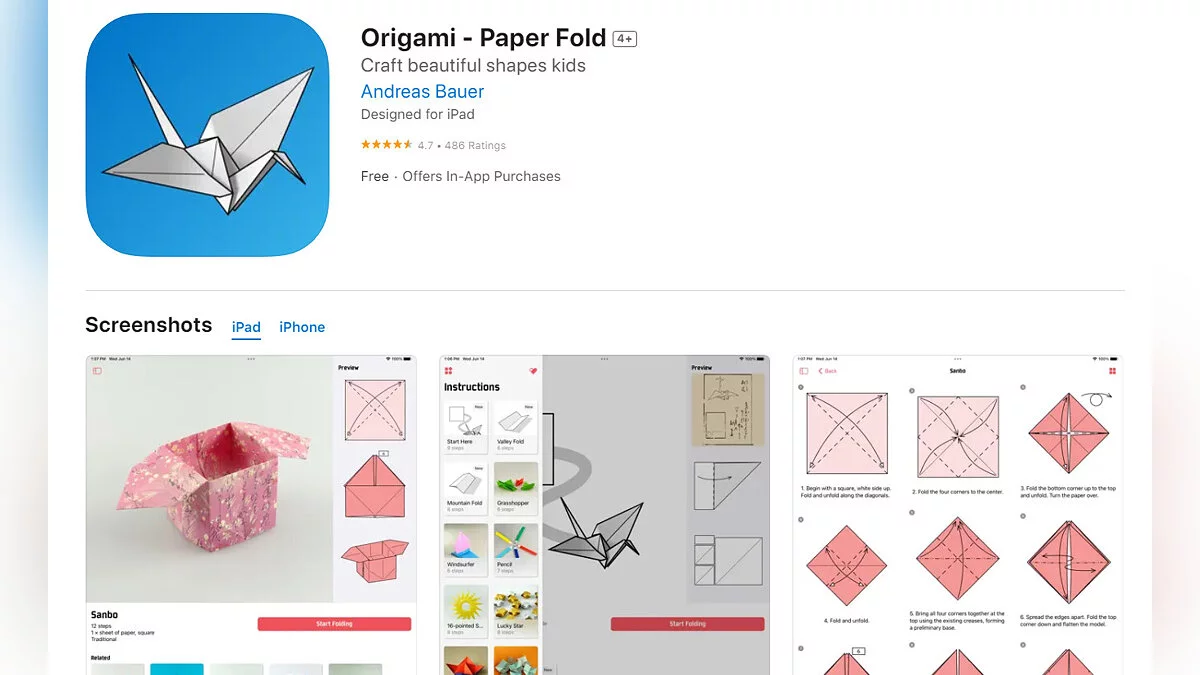
Task: Go Back in the Sanbo steps screenshot
Action: coord(828,371)
